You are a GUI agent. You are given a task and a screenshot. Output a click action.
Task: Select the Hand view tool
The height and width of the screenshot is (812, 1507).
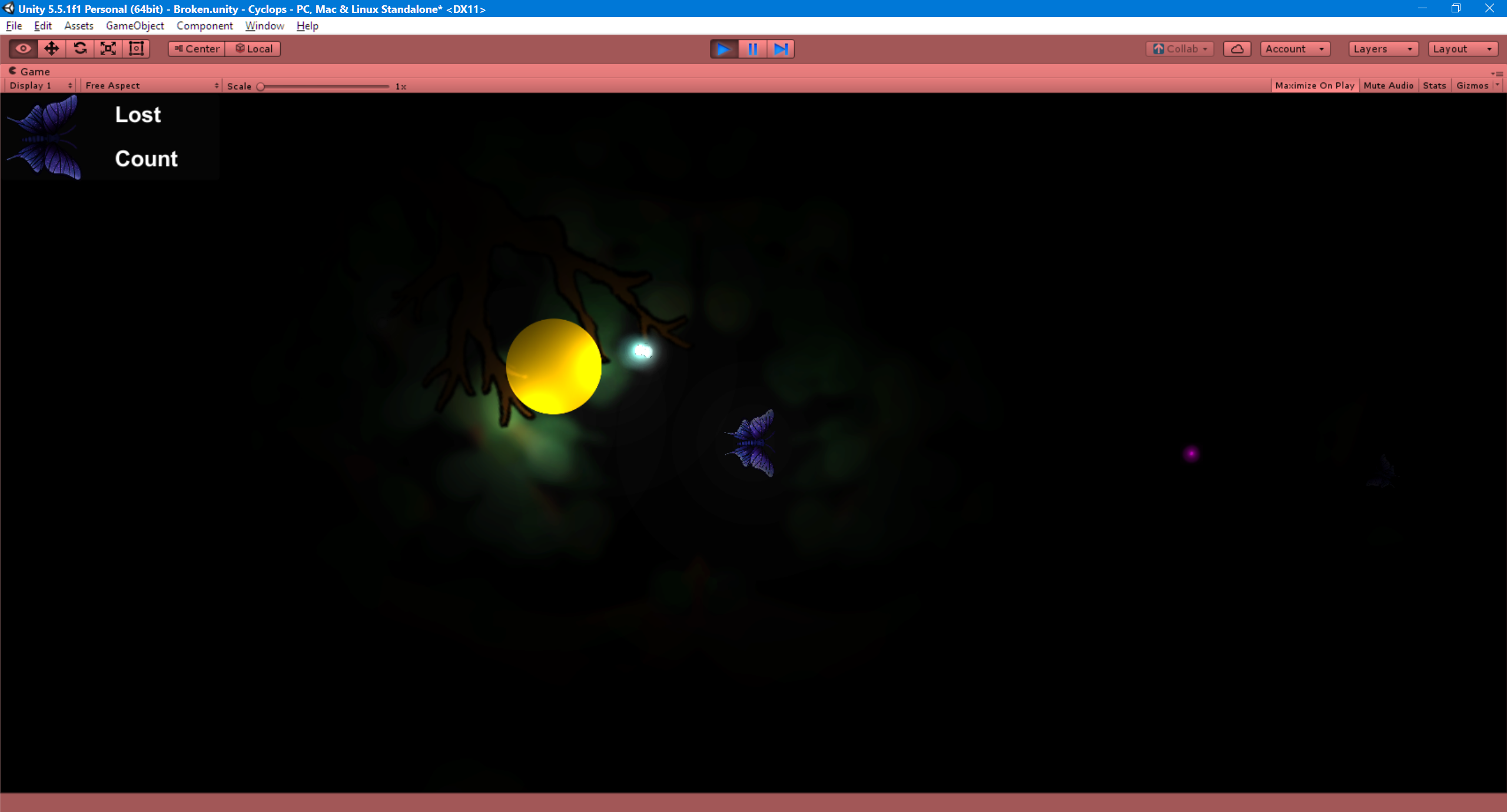(x=24, y=49)
